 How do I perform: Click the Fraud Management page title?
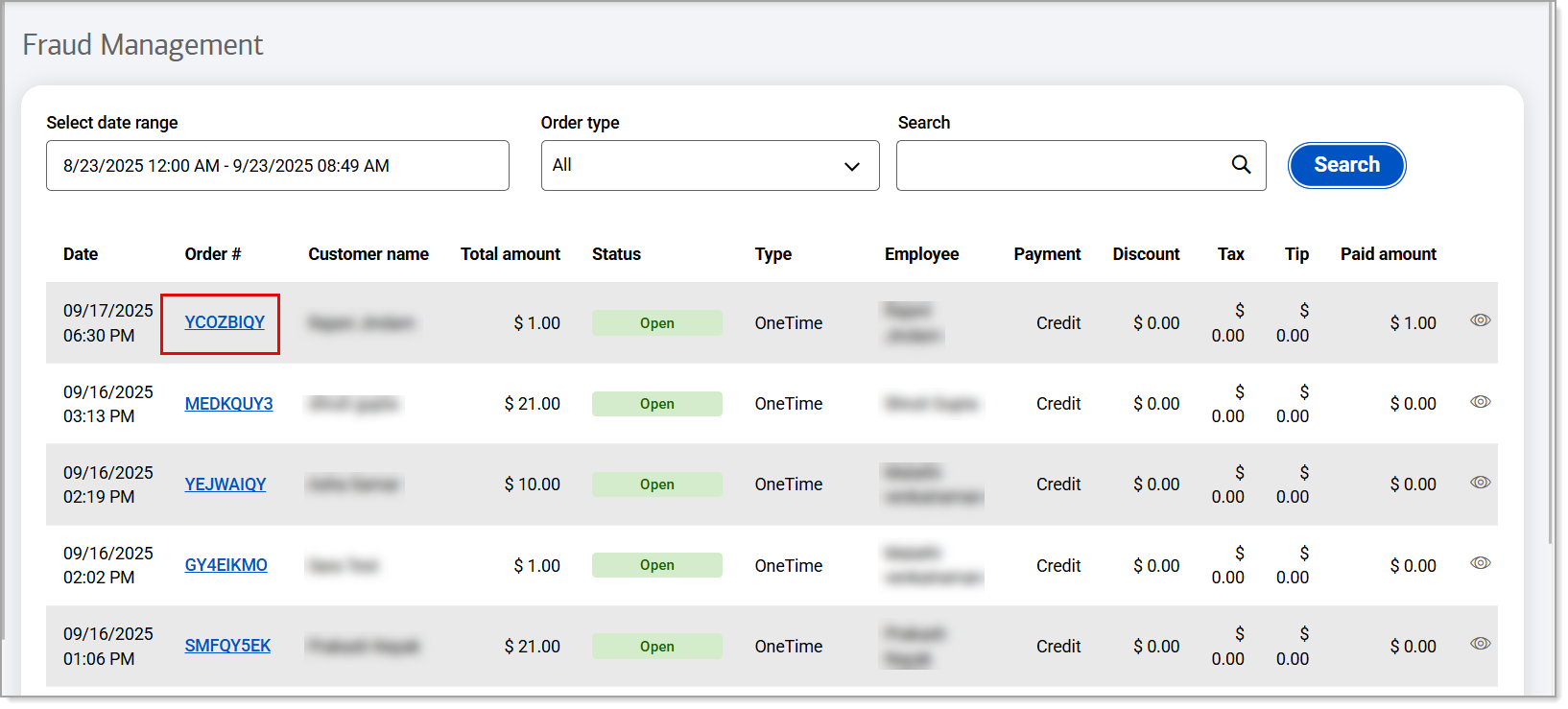pyautogui.click(x=143, y=45)
